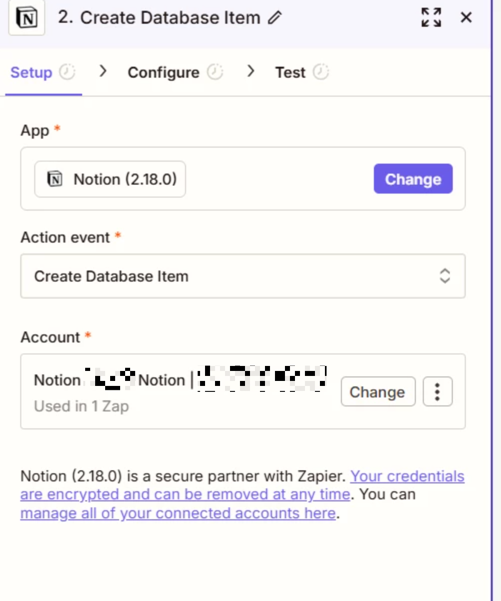The image size is (501, 601).
Task: Edit step name with pencil icon
Action: click(274, 18)
